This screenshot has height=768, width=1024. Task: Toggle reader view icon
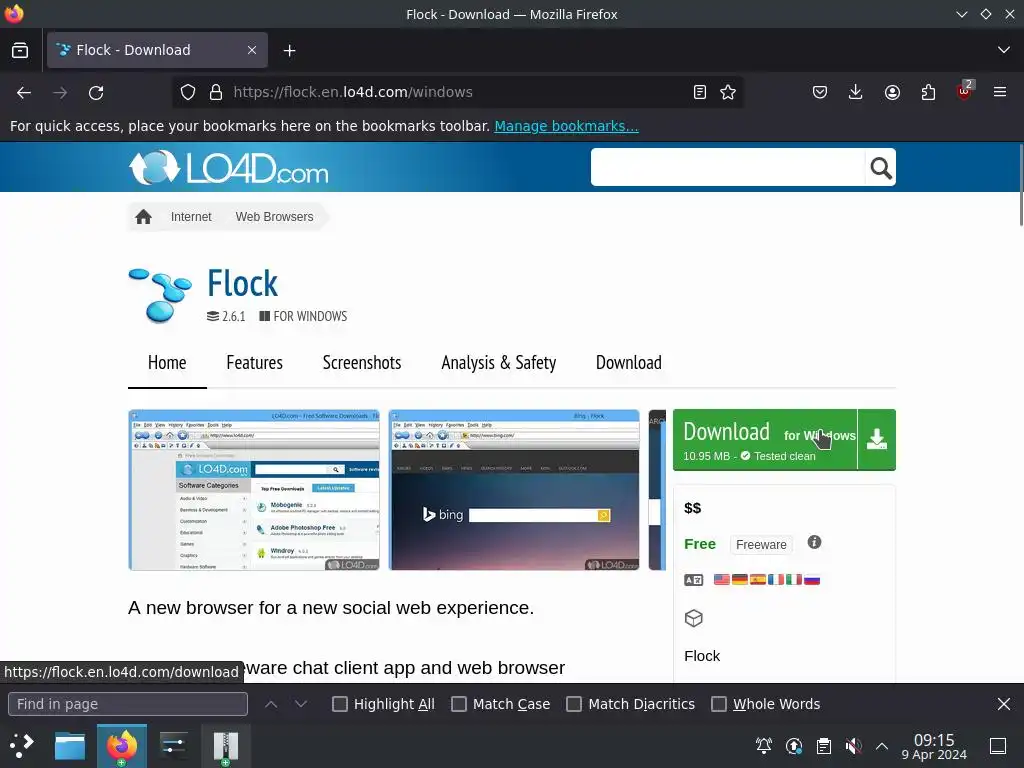(x=699, y=92)
